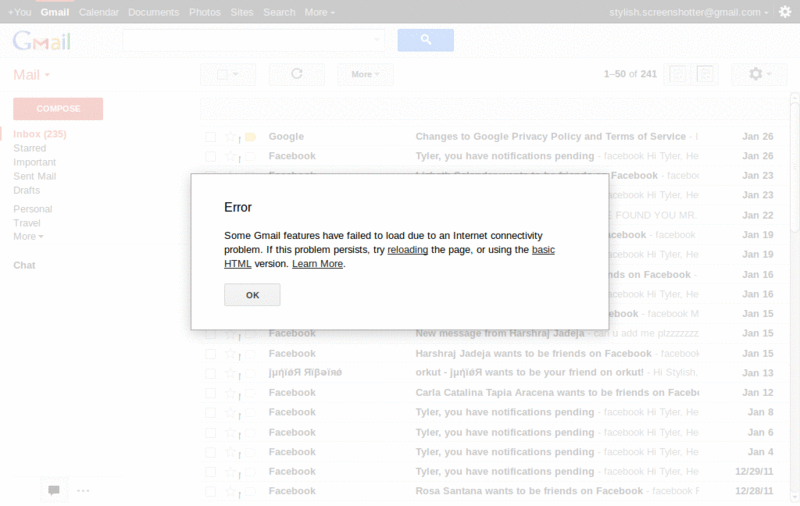Open the Learn More link

pos(317,264)
